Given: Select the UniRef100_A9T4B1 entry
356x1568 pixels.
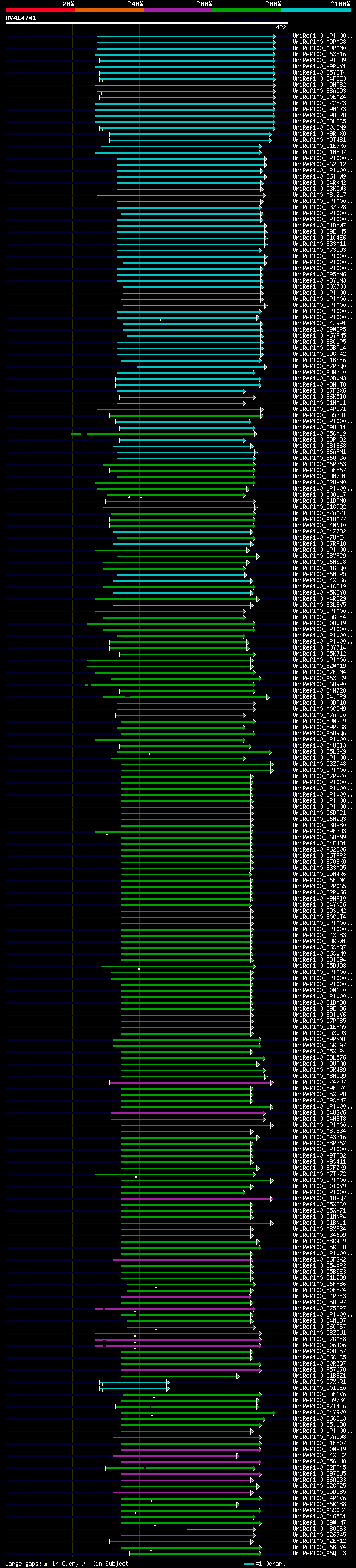Looking at the screenshot, I should point(319,140).
